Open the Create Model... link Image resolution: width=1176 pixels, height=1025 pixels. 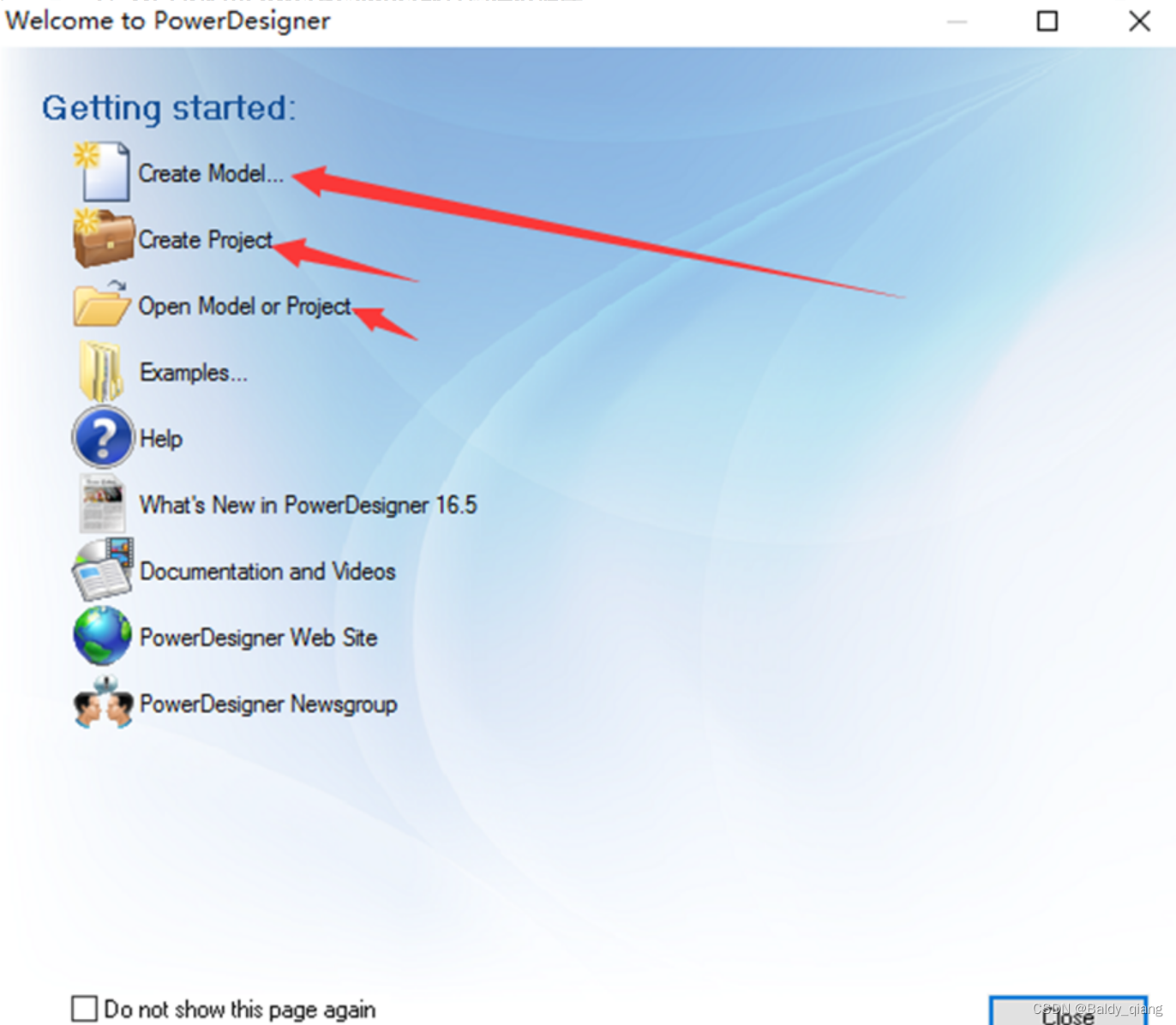point(211,173)
